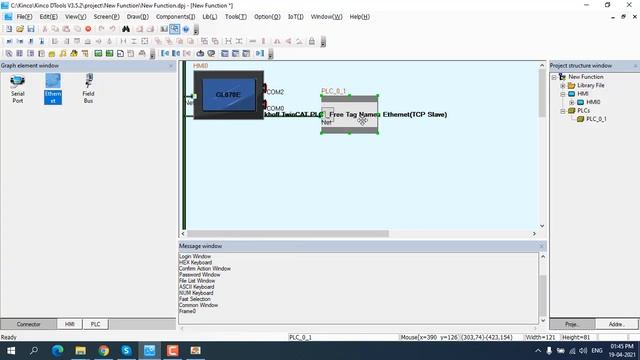This screenshot has height=360, width=640.
Task: Switch to the PLC tab
Action: [96, 324]
